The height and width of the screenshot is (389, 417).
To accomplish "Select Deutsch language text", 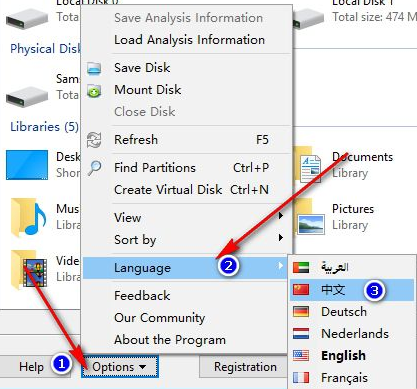I will click(344, 312).
